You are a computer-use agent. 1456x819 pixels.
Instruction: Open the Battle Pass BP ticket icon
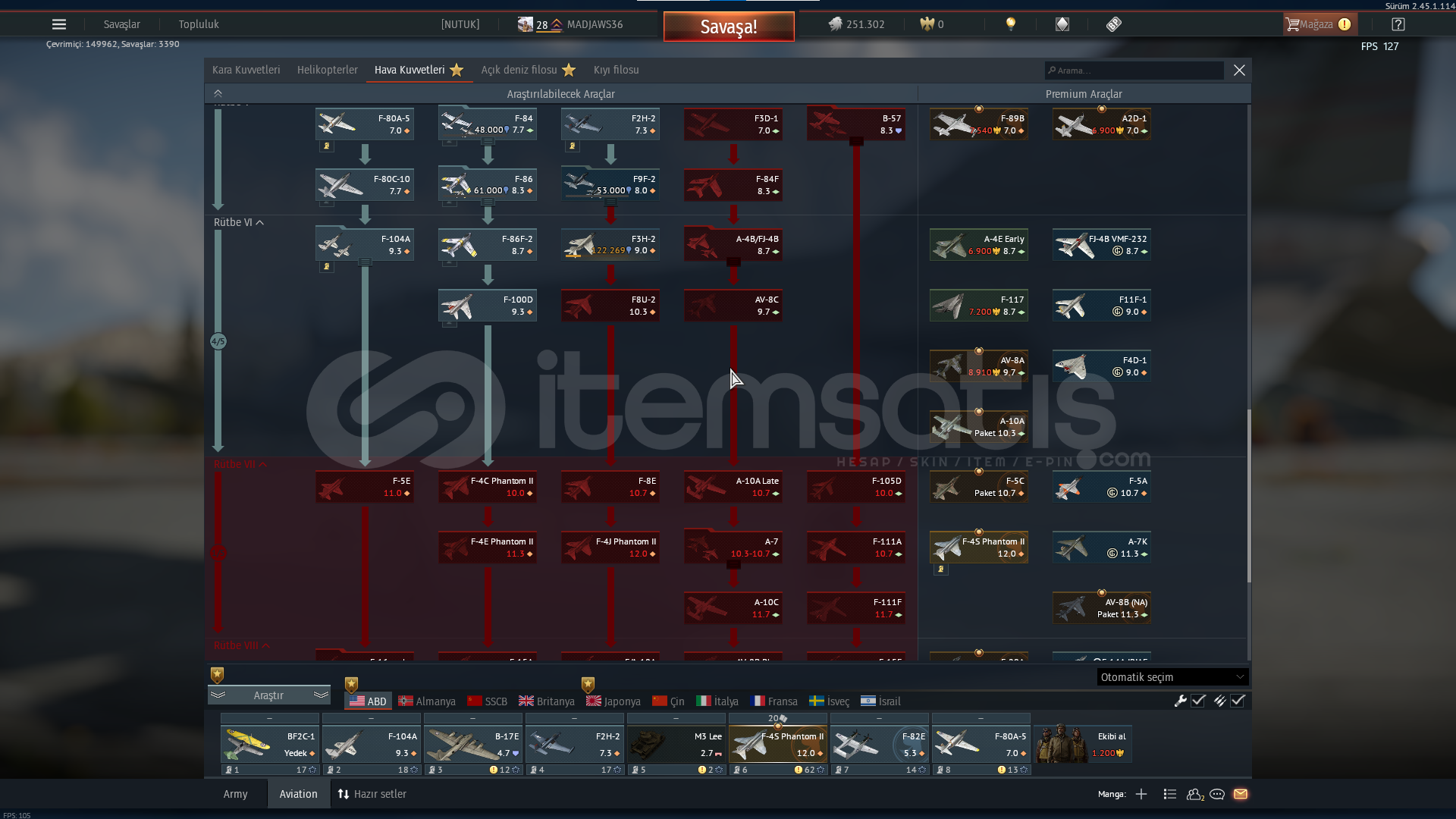(1114, 24)
